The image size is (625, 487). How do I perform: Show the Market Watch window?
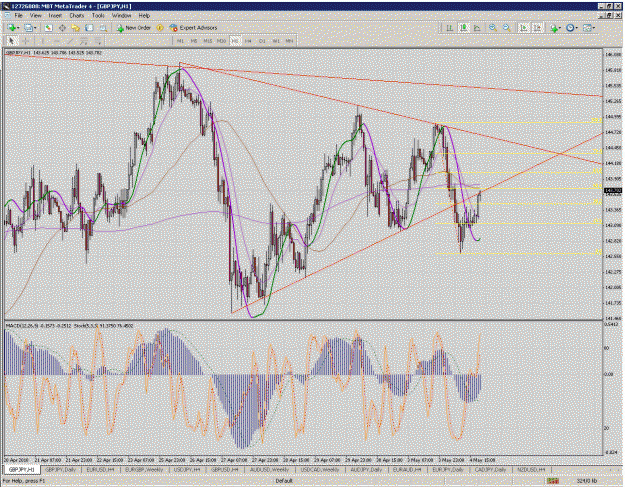49,27
